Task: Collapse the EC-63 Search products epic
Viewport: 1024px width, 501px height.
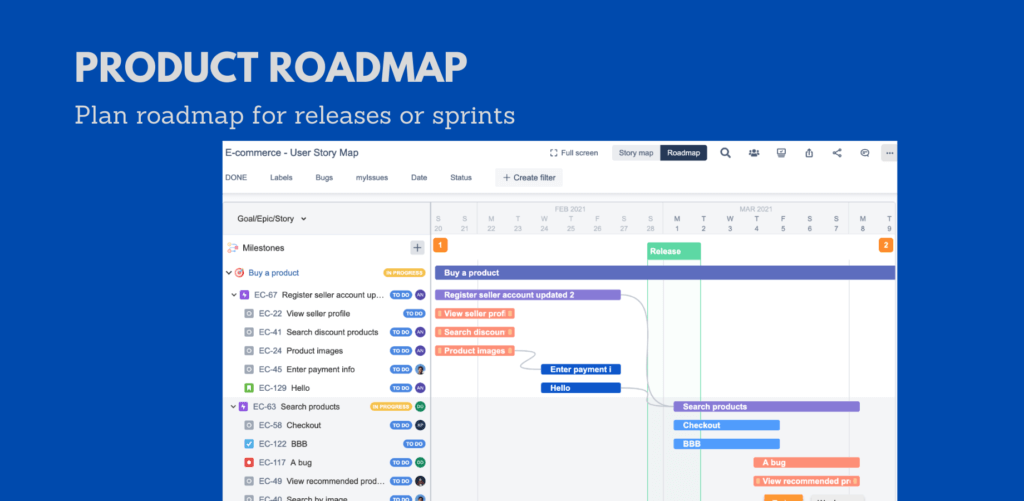Action: (234, 407)
